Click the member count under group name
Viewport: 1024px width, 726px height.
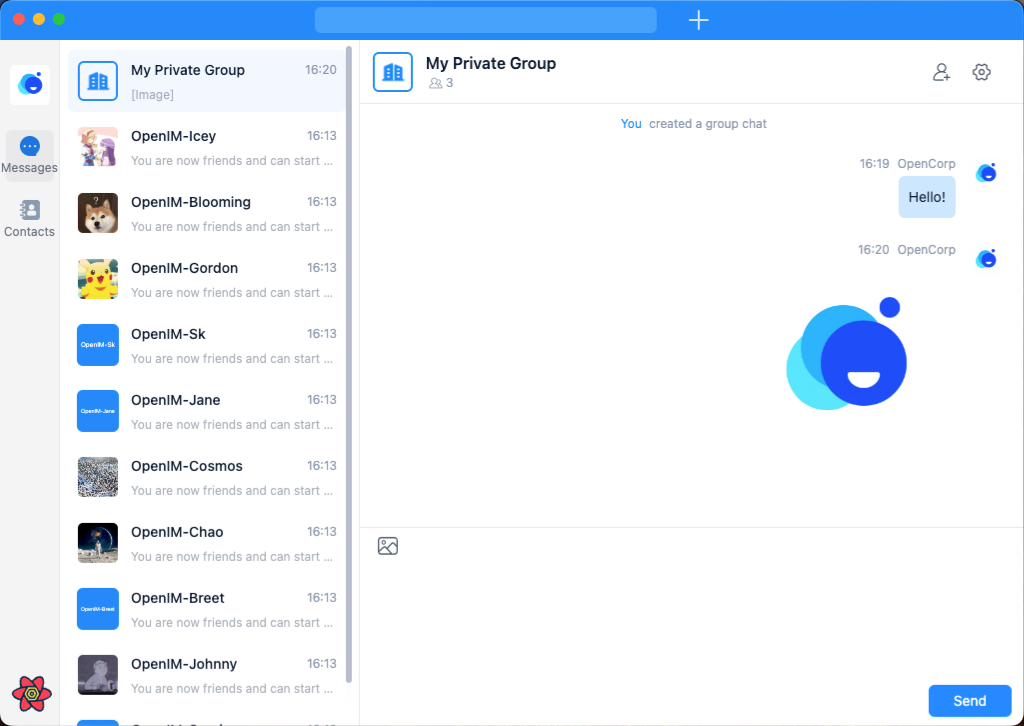441,83
